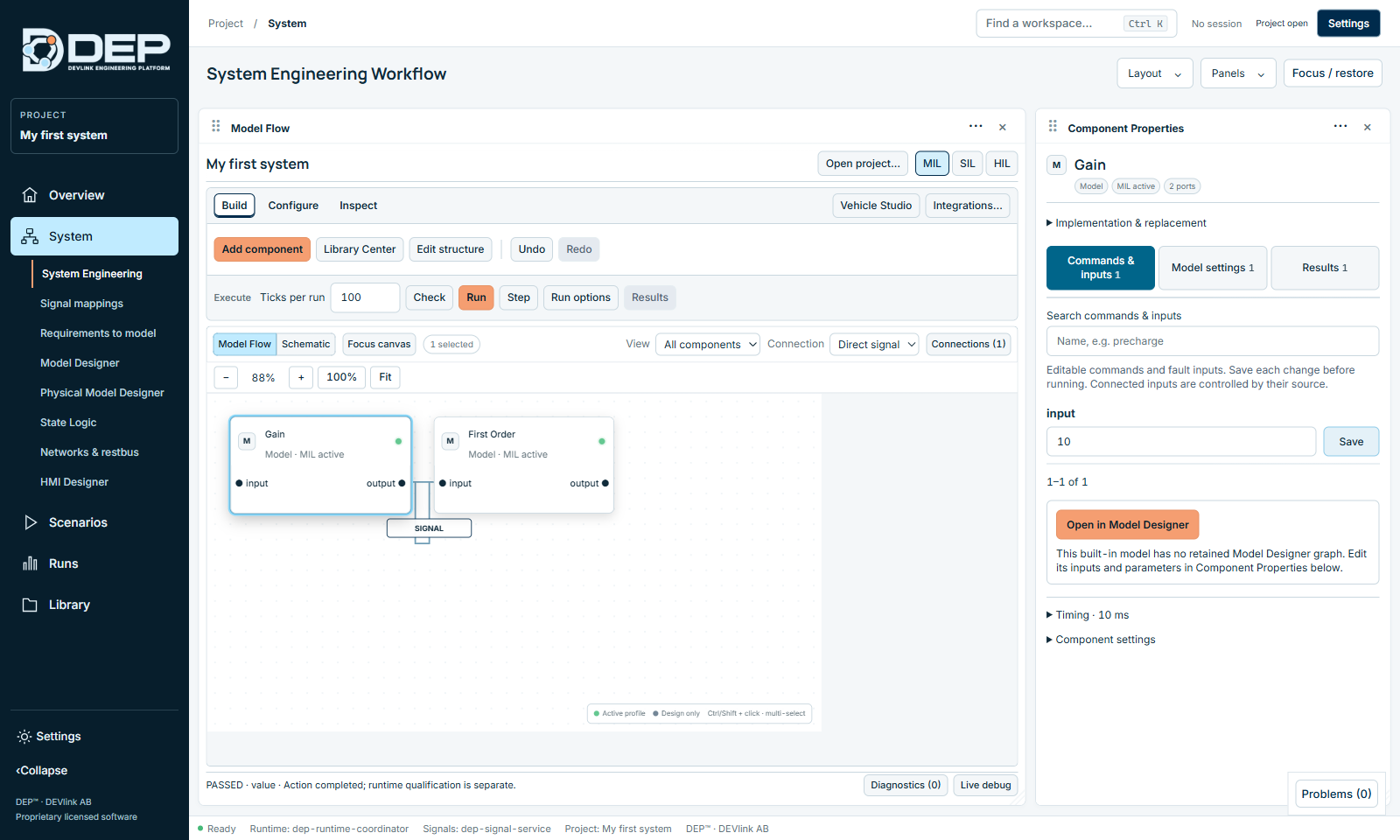Toggle Focus canvas mode
The width and height of the screenshot is (1400, 840).
tap(379, 344)
